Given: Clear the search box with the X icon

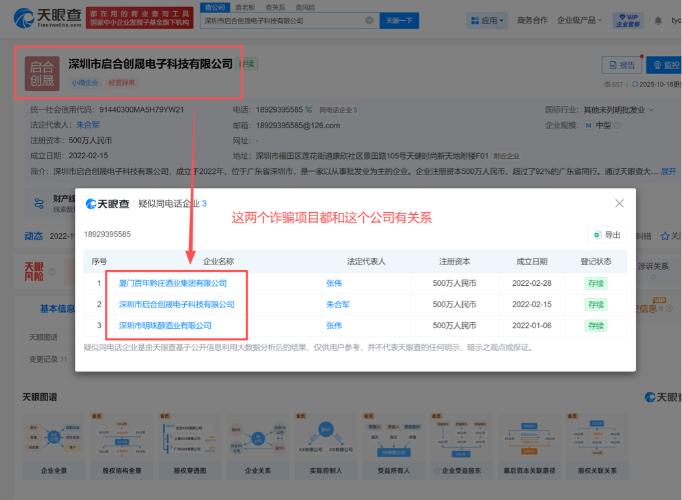Looking at the screenshot, I should click(x=369, y=20).
